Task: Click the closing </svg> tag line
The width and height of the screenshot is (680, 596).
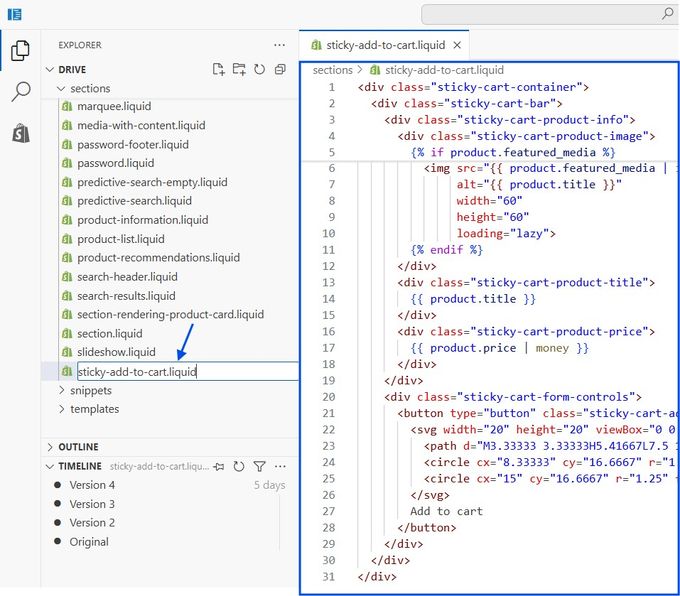Action: (x=430, y=495)
